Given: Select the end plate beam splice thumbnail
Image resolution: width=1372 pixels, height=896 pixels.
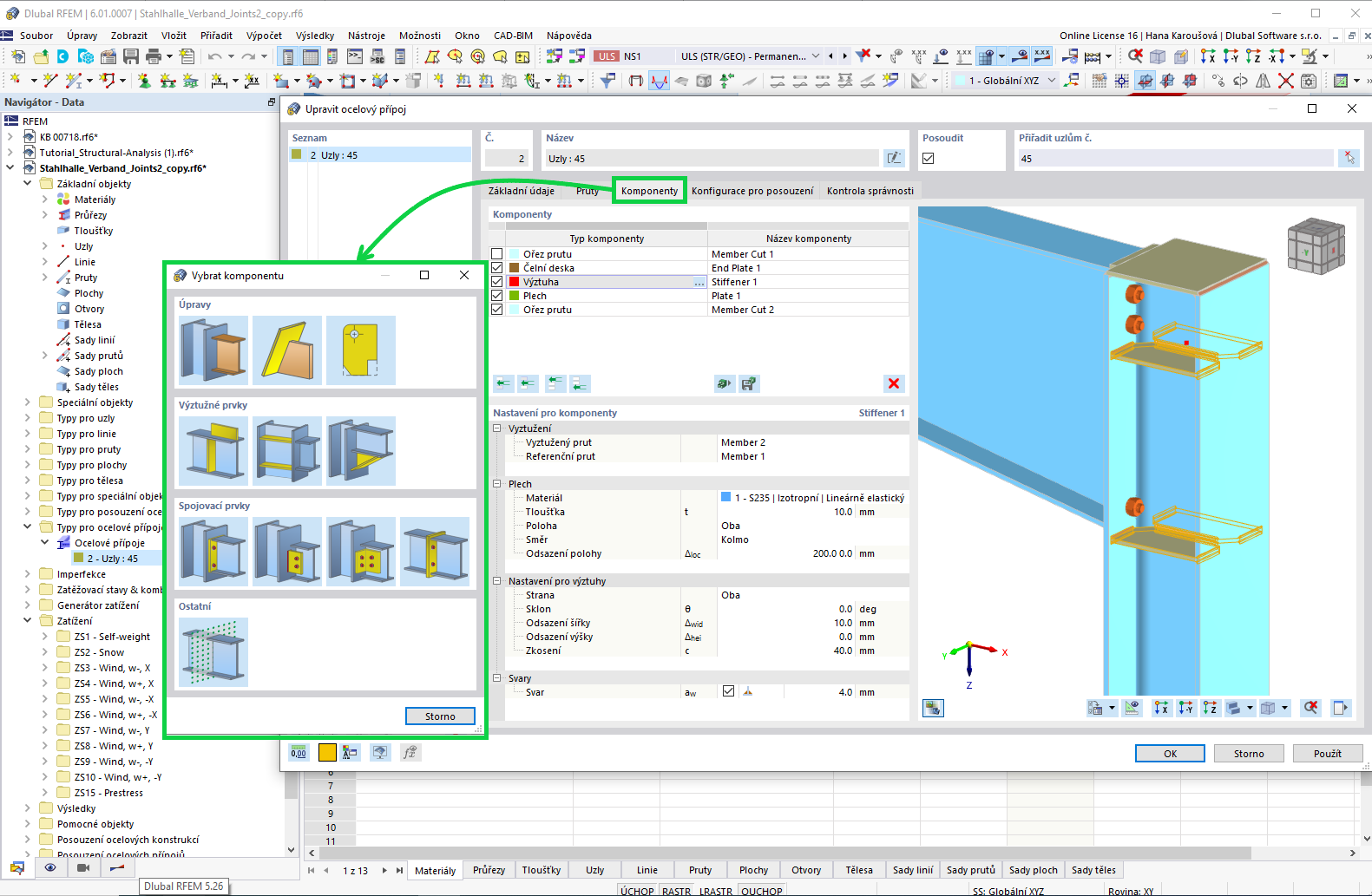Looking at the screenshot, I should 435,552.
